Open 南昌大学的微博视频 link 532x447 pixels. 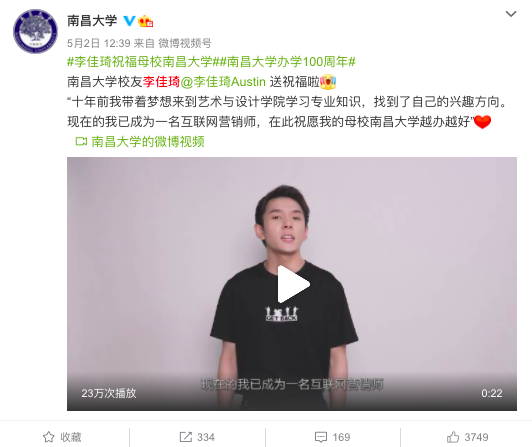tap(148, 142)
